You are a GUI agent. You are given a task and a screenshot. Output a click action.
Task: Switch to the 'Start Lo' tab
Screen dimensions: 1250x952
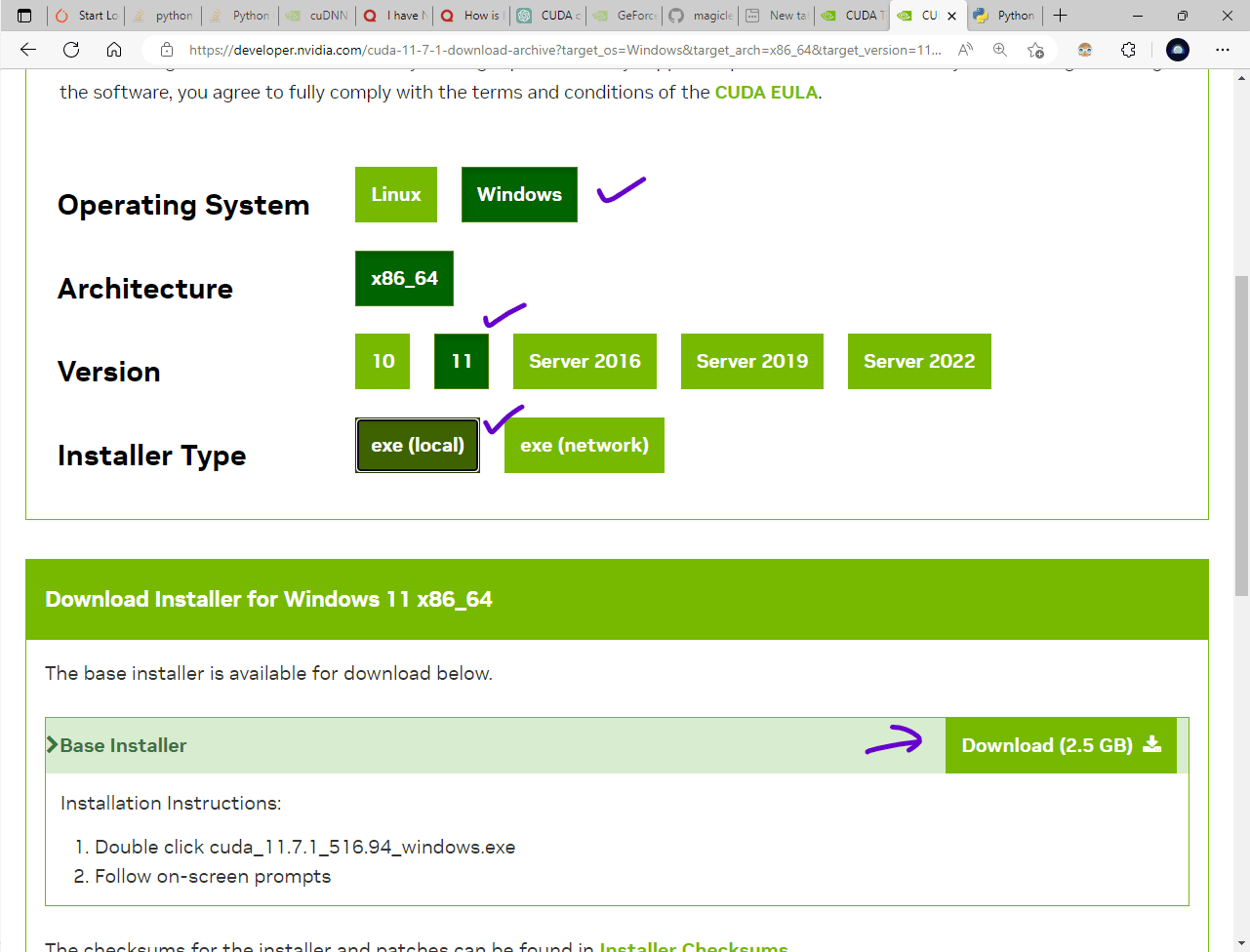[x=86, y=16]
